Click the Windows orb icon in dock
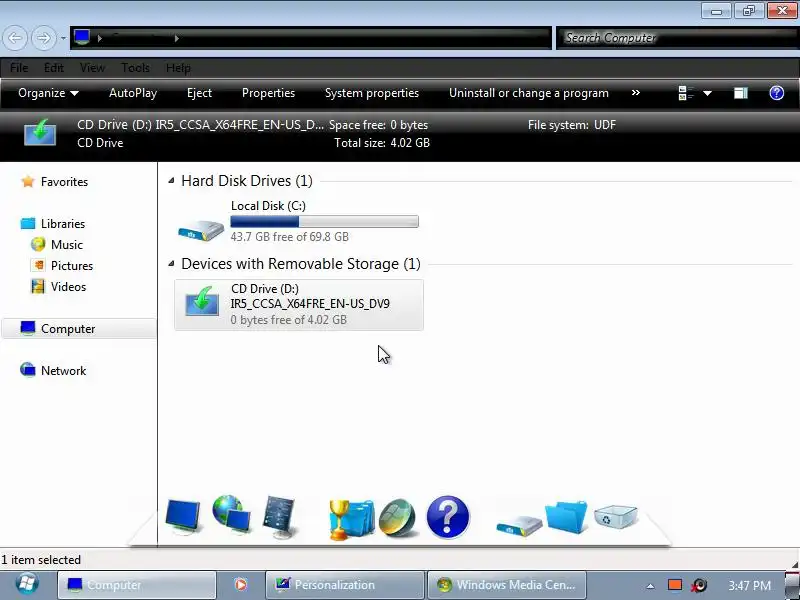Viewport: 800px width, 600px height. 398,518
